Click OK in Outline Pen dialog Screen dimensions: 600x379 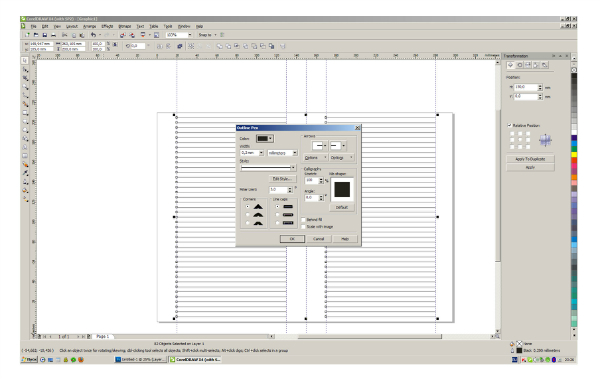tap(292, 239)
